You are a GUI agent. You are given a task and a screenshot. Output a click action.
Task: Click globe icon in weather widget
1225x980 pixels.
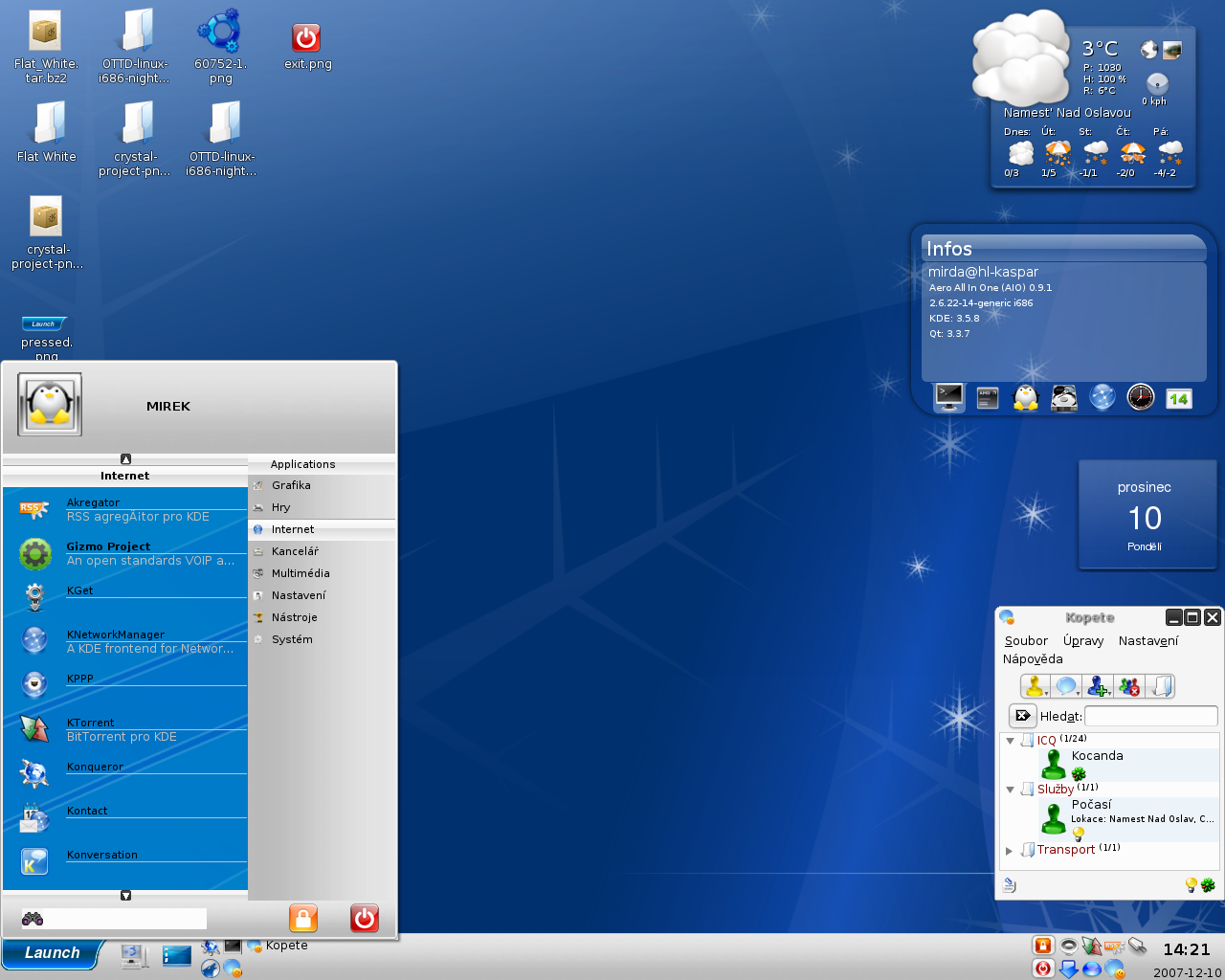point(1149,50)
